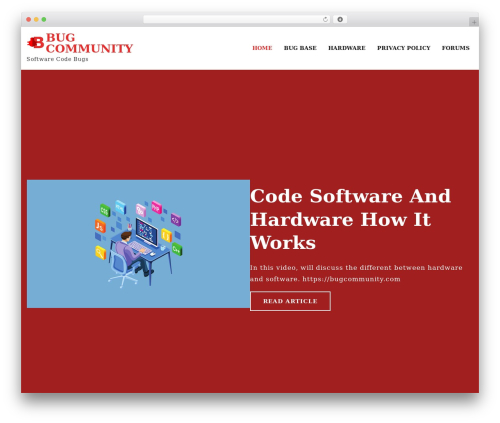The width and height of the screenshot is (500, 423).
Task: Open a new tab with plus icon
Action: tap(474, 22)
